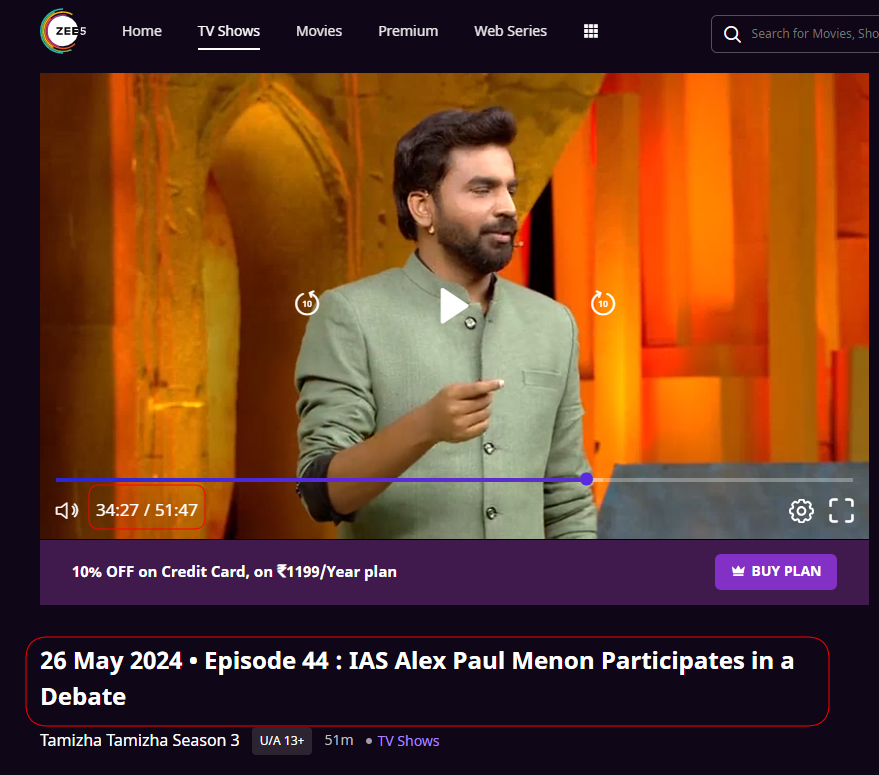Seek on the unplayed grey part of progress bar
This screenshot has height=775, width=879.
pos(723,480)
